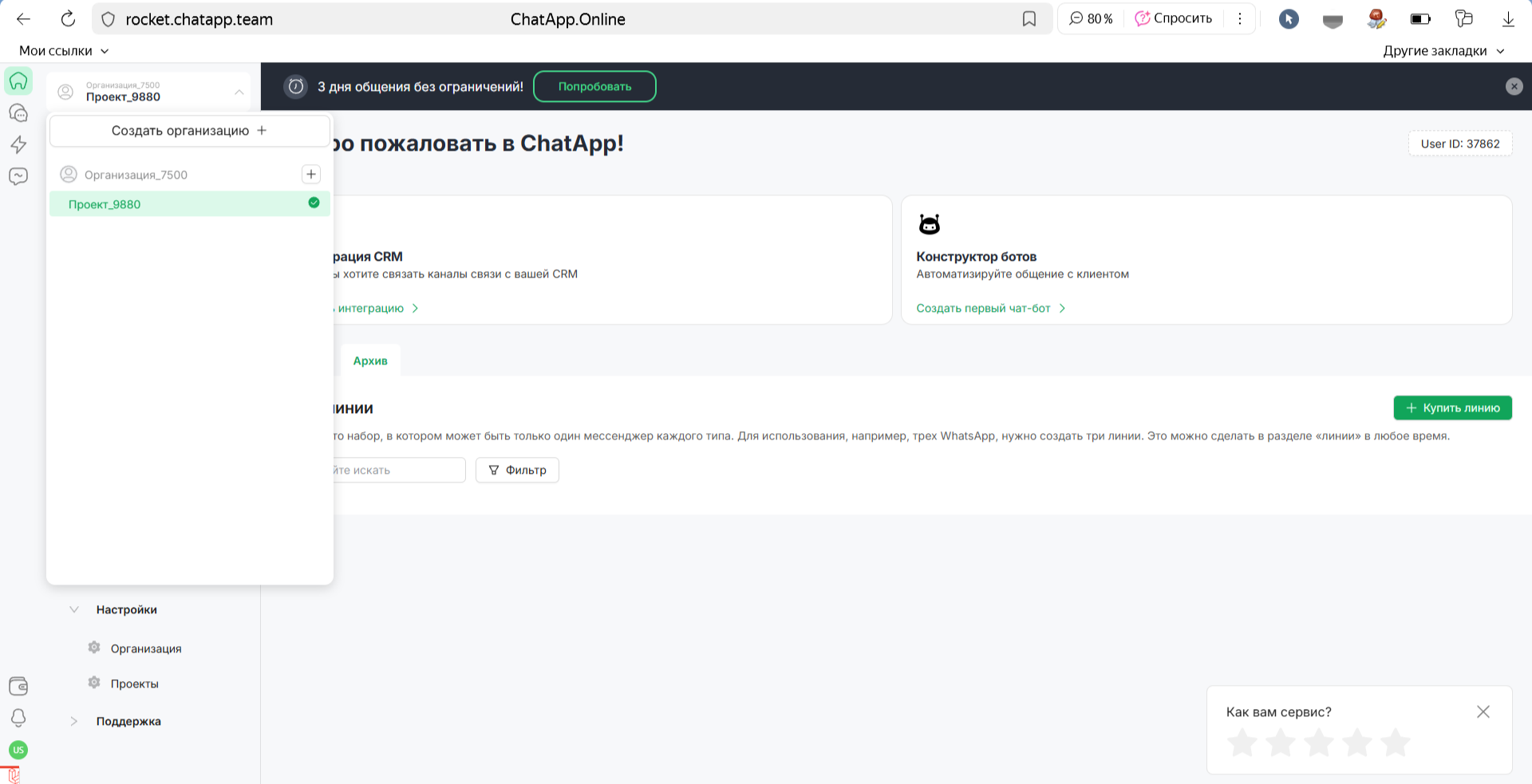Switch to the Архив tab
This screenshot has width=1532, height=784.
(370, 360)
